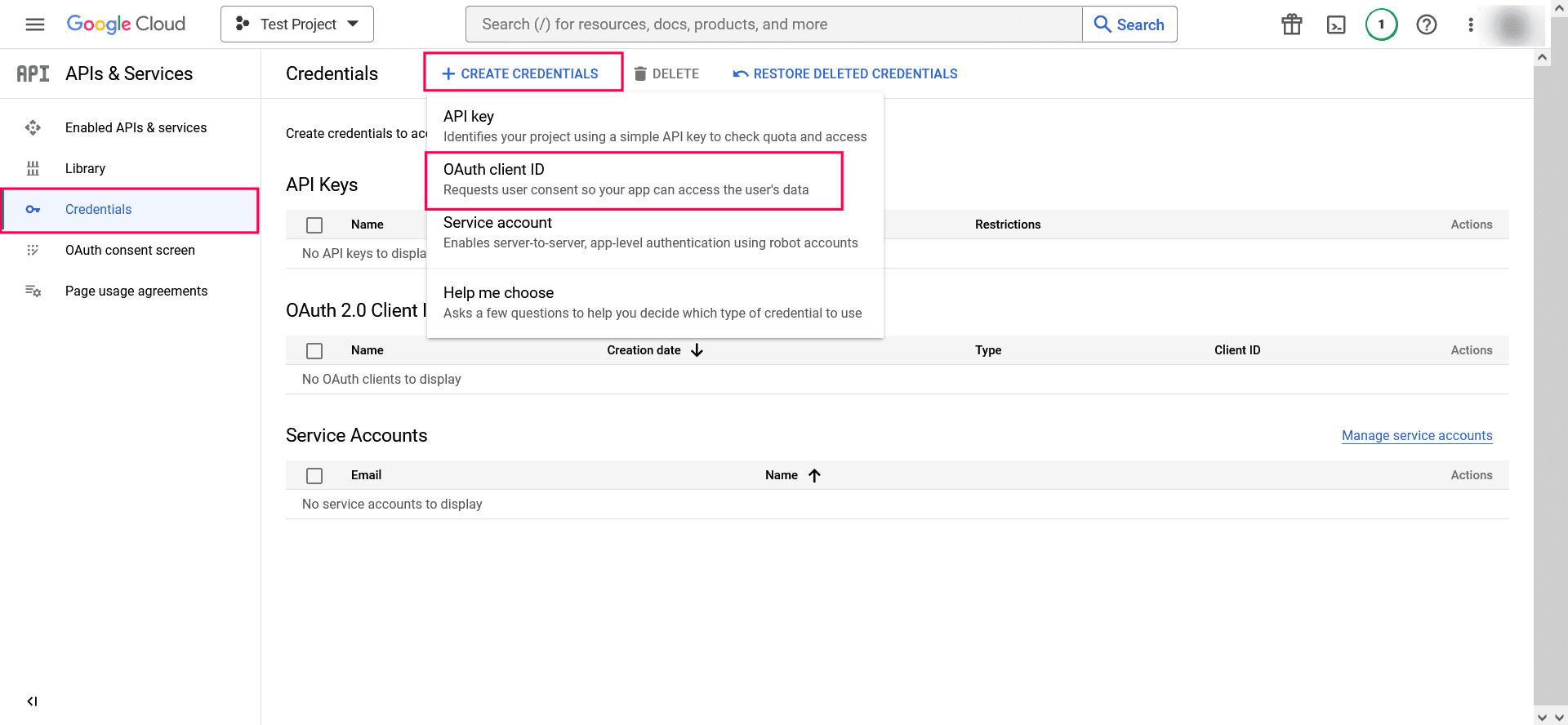Sort service accounts by Name arrow

pyautogui.click(x=814, y=475)
